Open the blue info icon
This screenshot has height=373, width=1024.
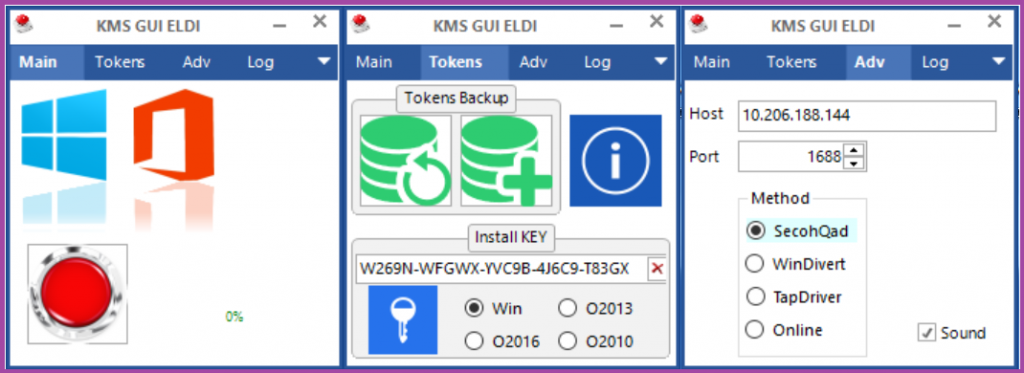click(615, 161)
